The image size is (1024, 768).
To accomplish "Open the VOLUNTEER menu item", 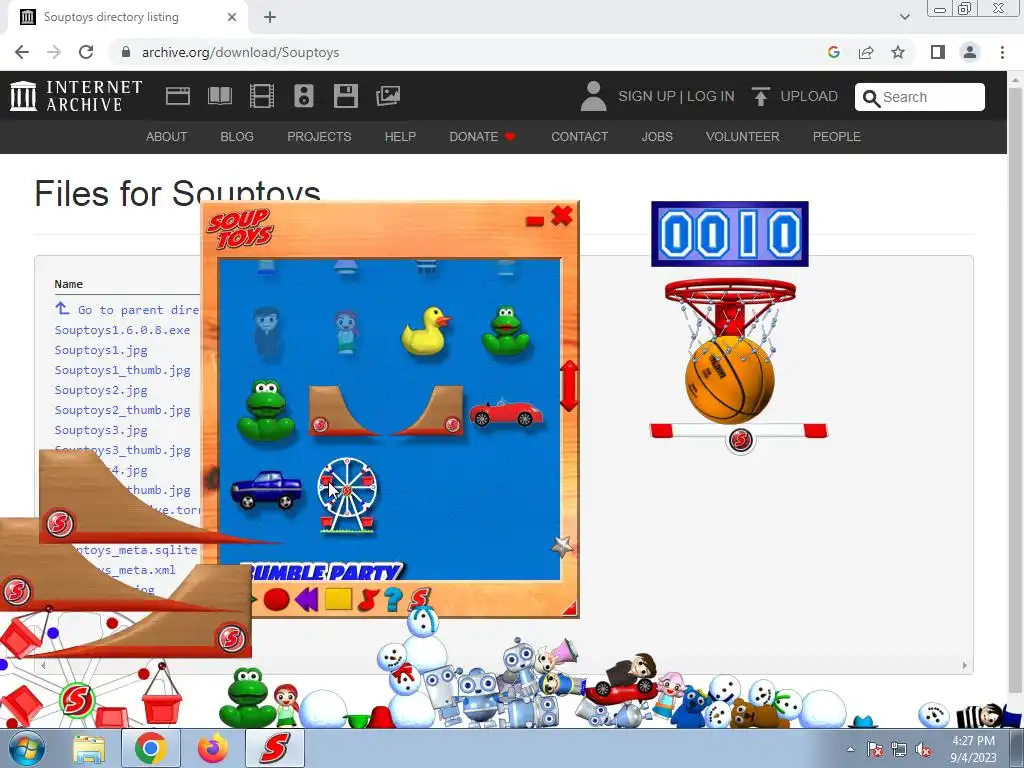I will tap(743, 136).
